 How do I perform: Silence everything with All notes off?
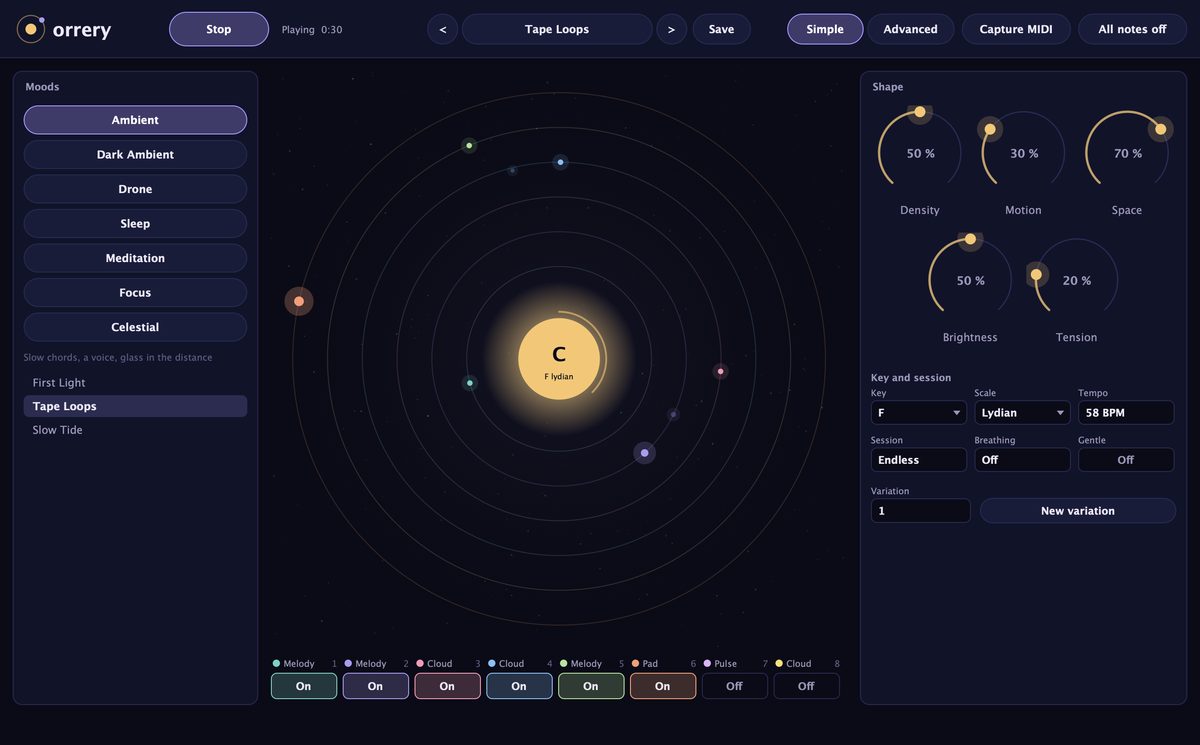[x=1132, y=29]
